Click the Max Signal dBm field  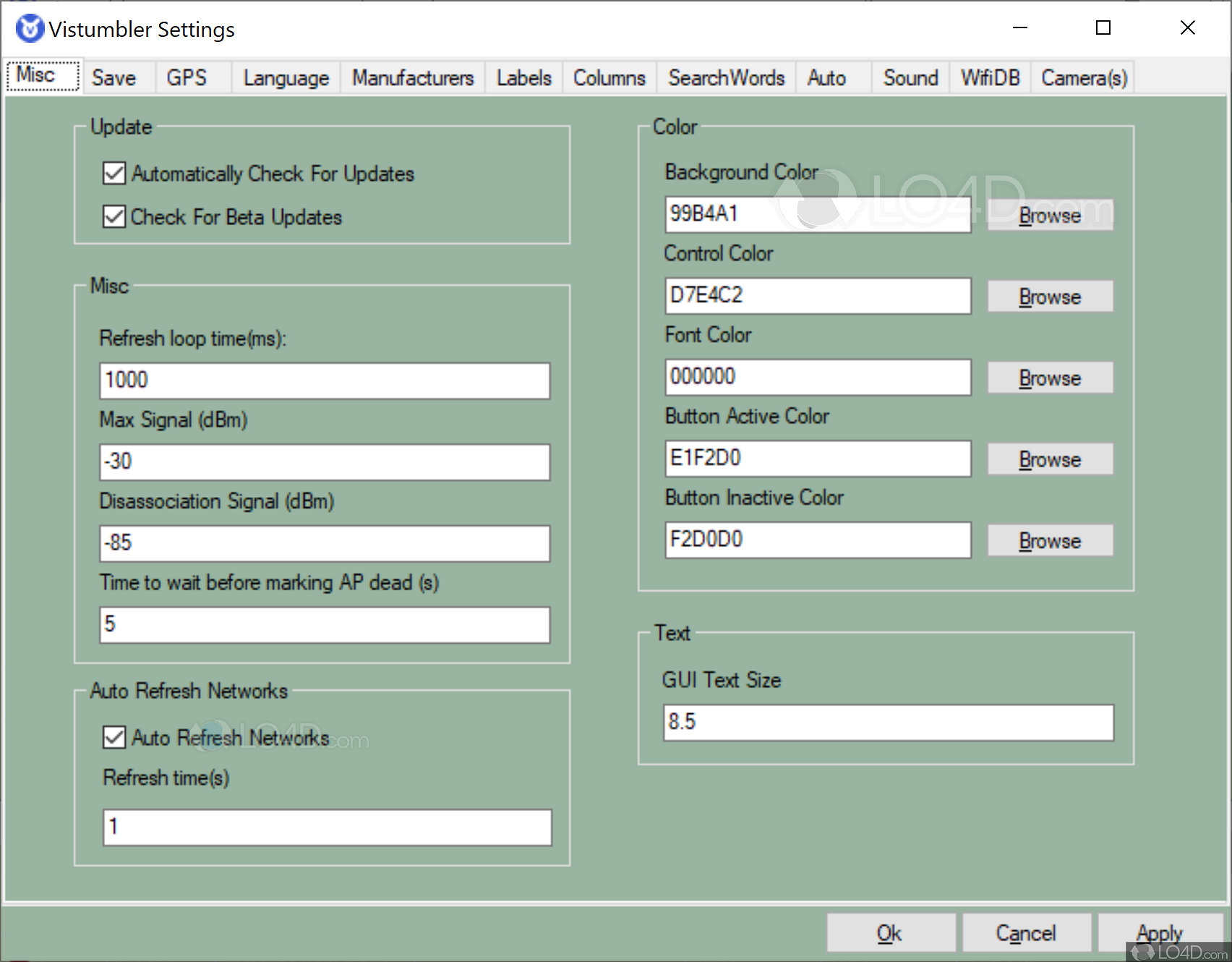coord(324,462)
